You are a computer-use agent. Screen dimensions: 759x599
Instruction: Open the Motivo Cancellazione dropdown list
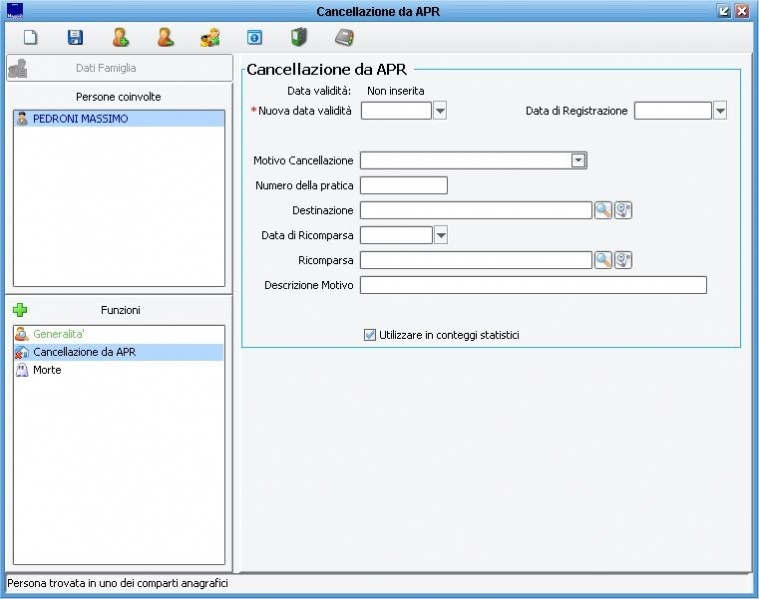pos(578,160)
